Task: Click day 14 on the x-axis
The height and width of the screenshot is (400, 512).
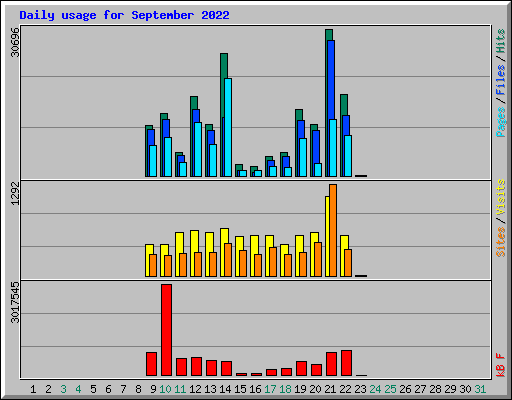Action: pyautogui.click(x=225, y=389)
